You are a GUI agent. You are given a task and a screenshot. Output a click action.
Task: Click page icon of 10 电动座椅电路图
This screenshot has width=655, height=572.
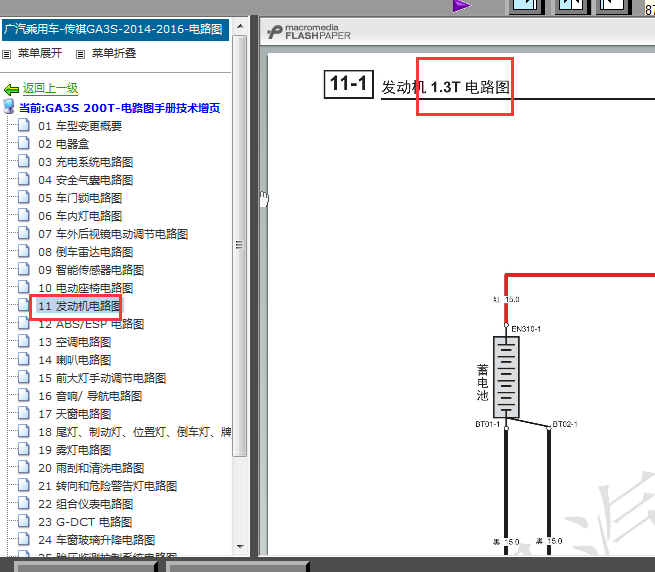[24, 287]
